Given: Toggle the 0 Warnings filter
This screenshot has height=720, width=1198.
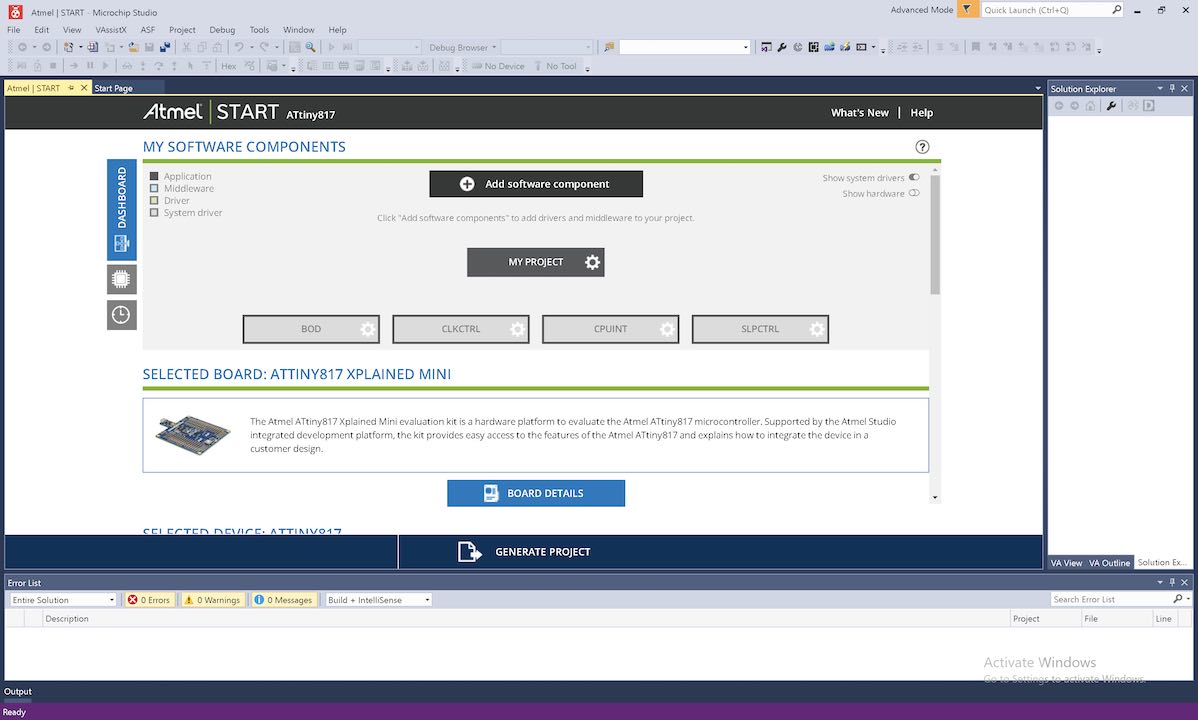Looking at the screenshot, I should [212, 600].
